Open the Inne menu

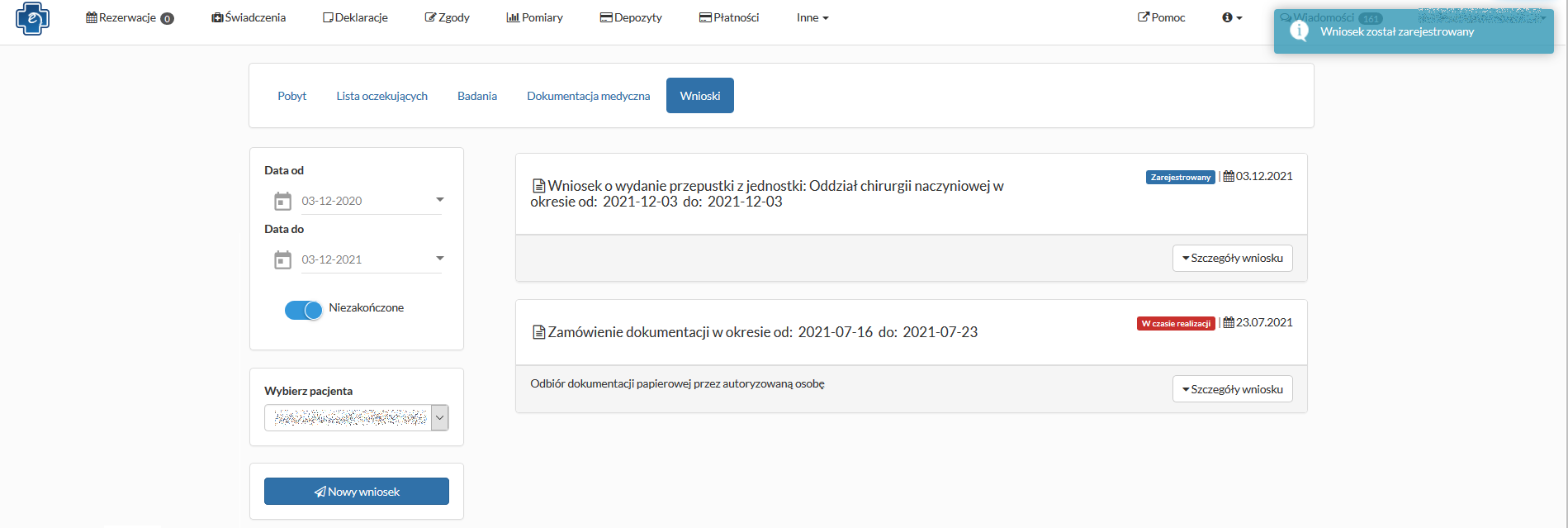812,17
